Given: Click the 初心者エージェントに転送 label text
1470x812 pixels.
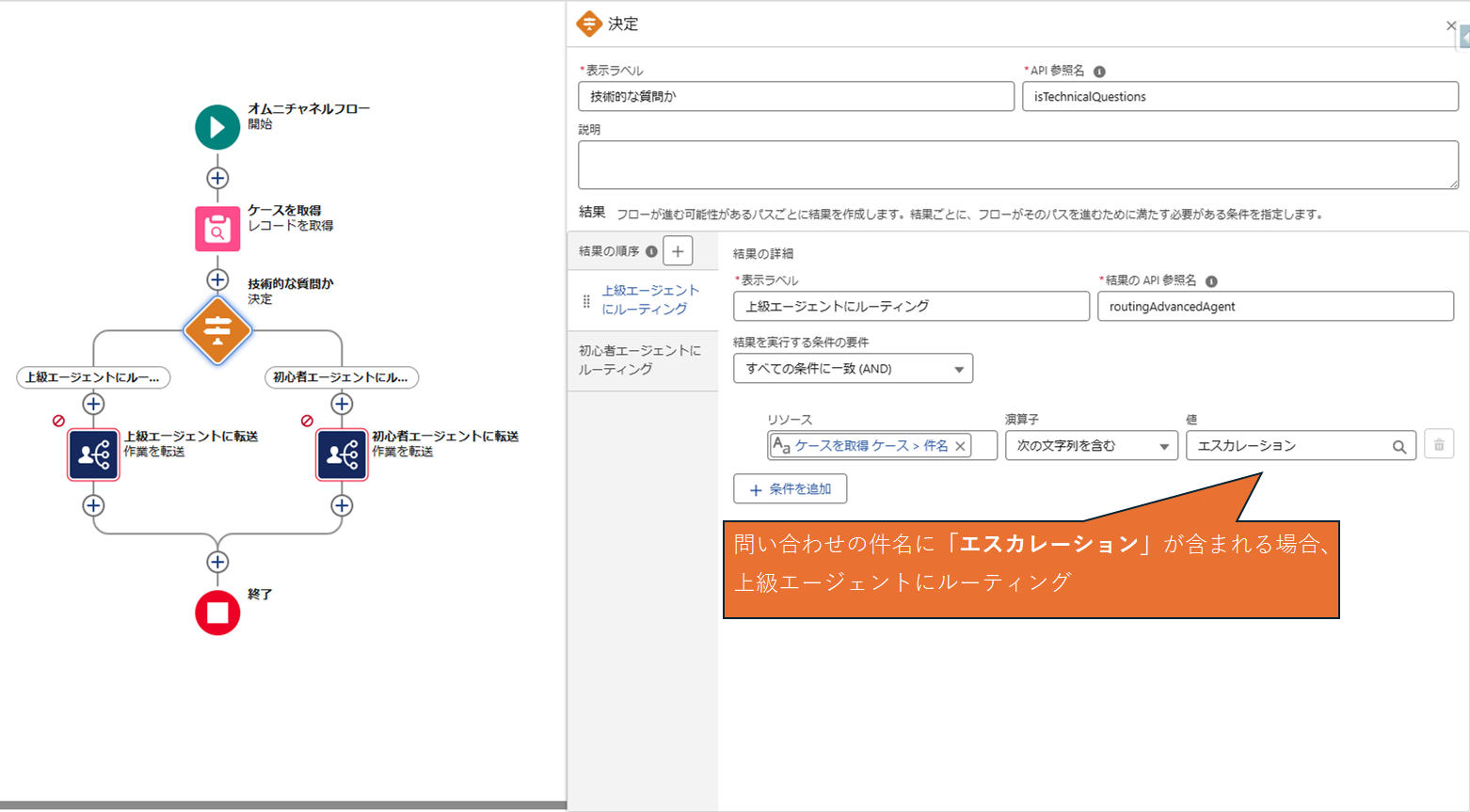Looking at the screenshot, I should pyautogui.click(x=445, y=437).
